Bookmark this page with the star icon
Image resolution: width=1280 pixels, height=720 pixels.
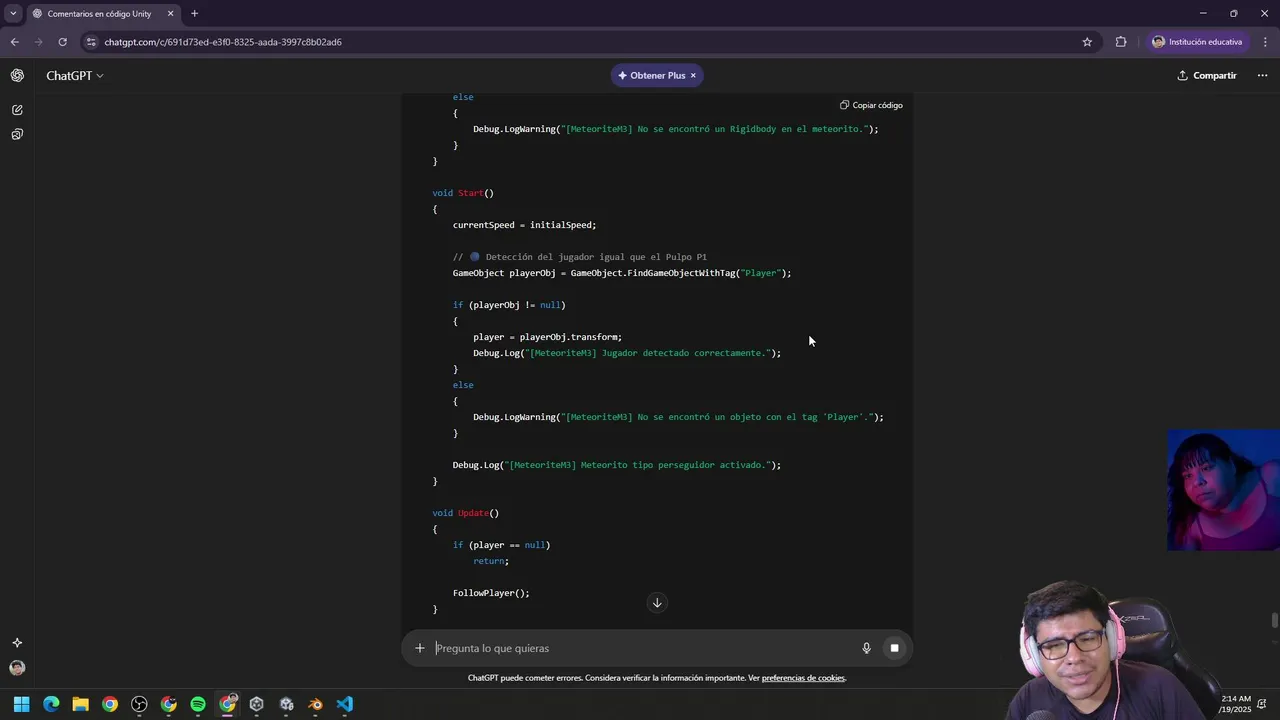(x=1087, y=42)
